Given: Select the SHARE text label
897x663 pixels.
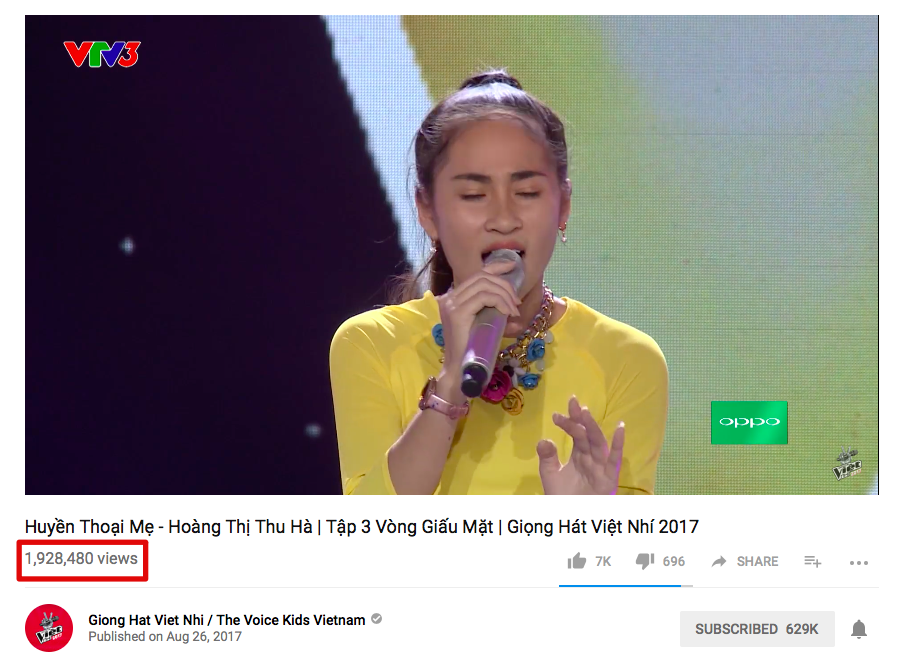Looking at the screenshot, I should point(757,562).
